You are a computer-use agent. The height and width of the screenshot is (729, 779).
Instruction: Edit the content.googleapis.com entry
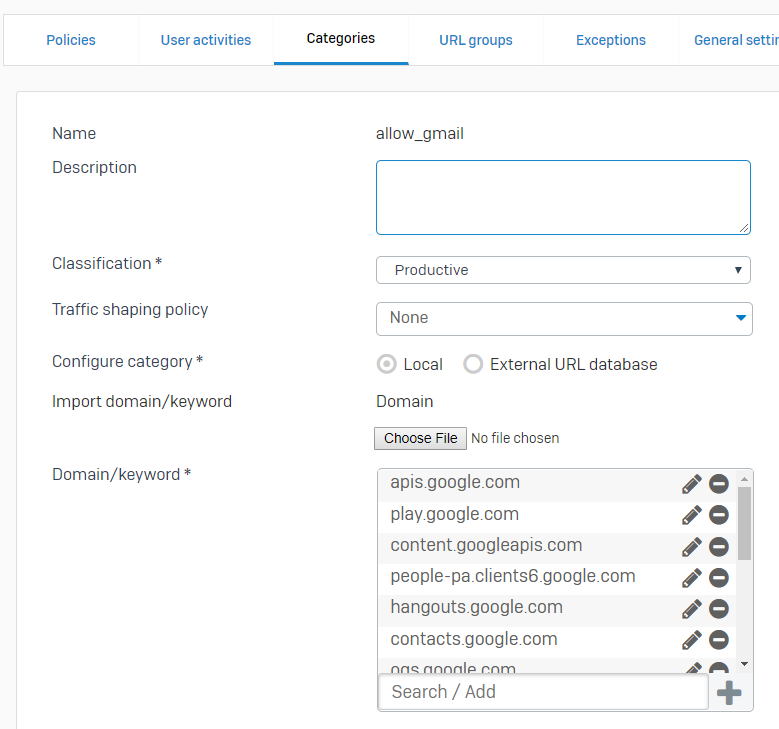pyautogui.click(x=691, y=547)
